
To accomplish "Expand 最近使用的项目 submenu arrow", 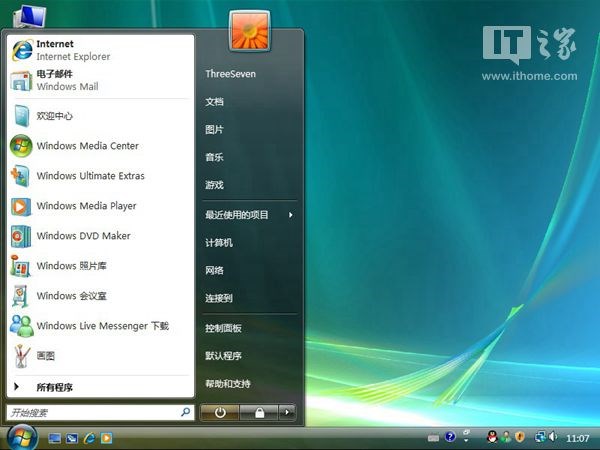I will tap(291, 215).
